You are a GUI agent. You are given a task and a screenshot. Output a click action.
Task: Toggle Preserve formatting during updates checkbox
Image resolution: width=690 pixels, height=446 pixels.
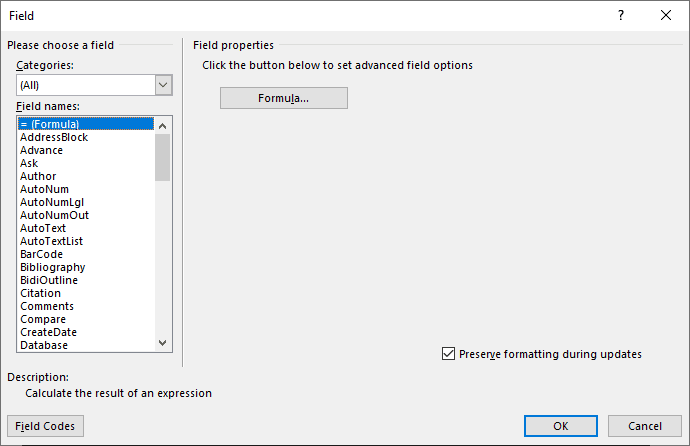point(448,354)
